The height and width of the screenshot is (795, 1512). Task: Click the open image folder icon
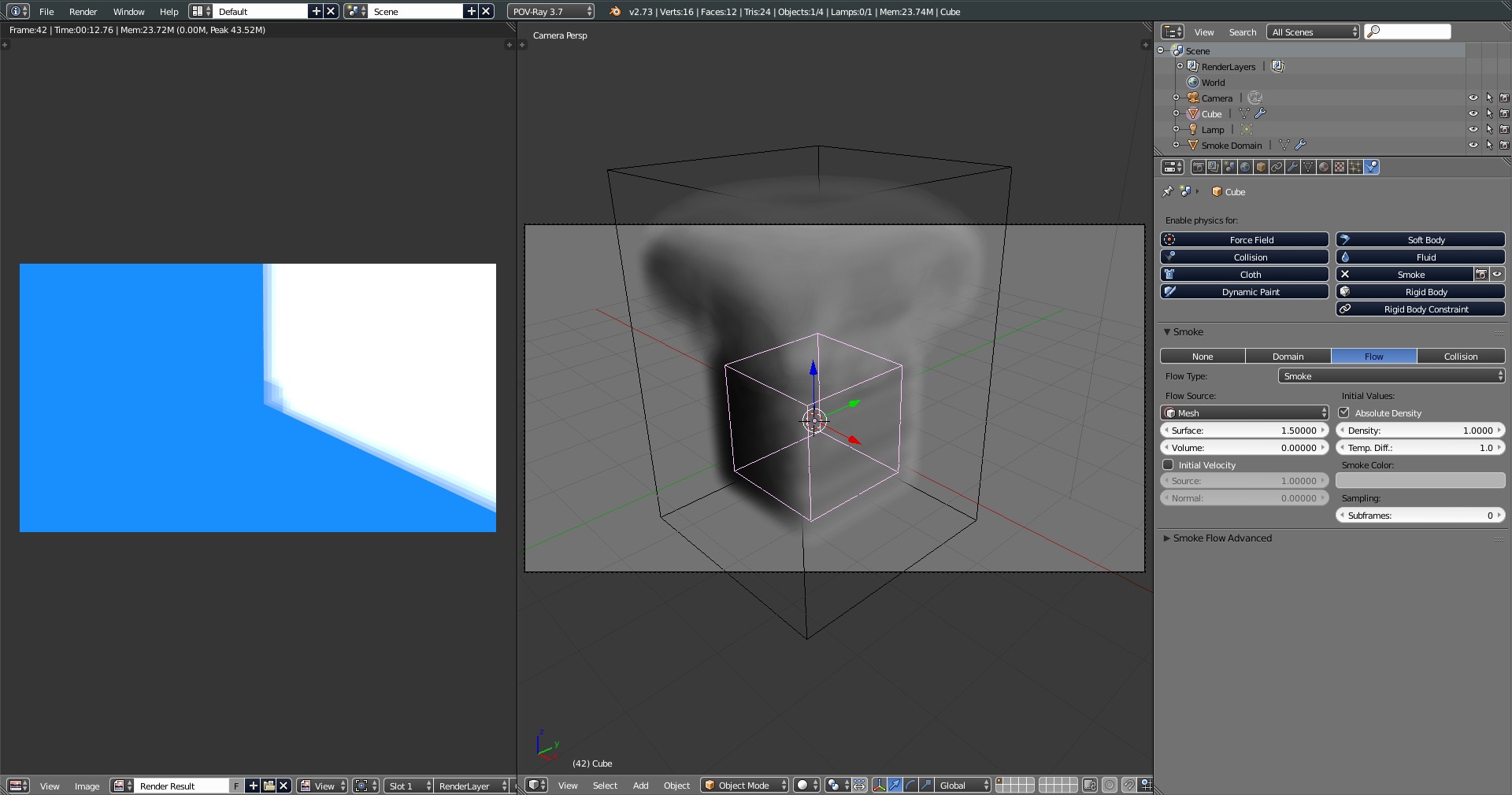(x=269, y=786)
